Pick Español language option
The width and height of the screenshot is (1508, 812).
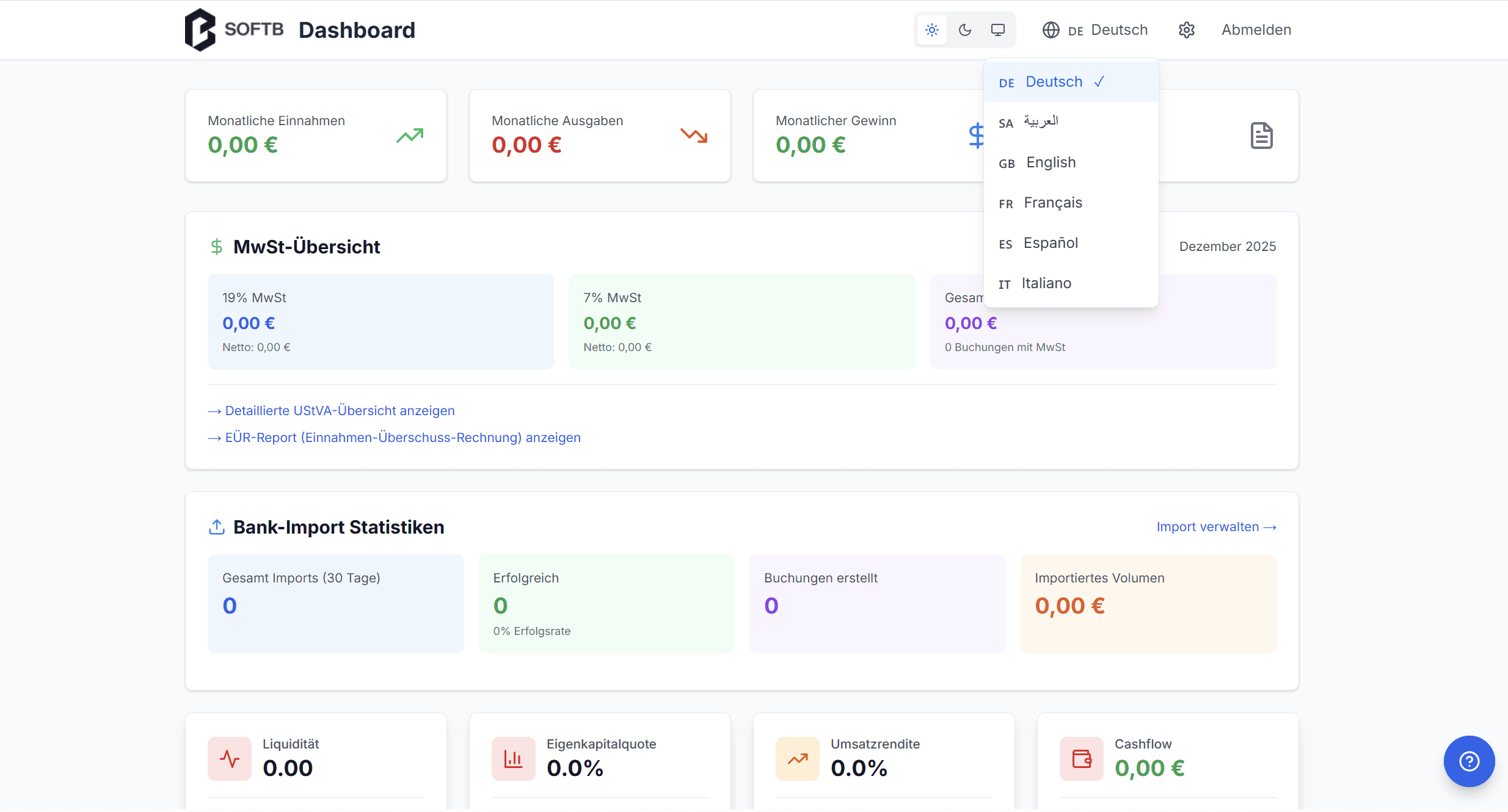click(1051, 243)
